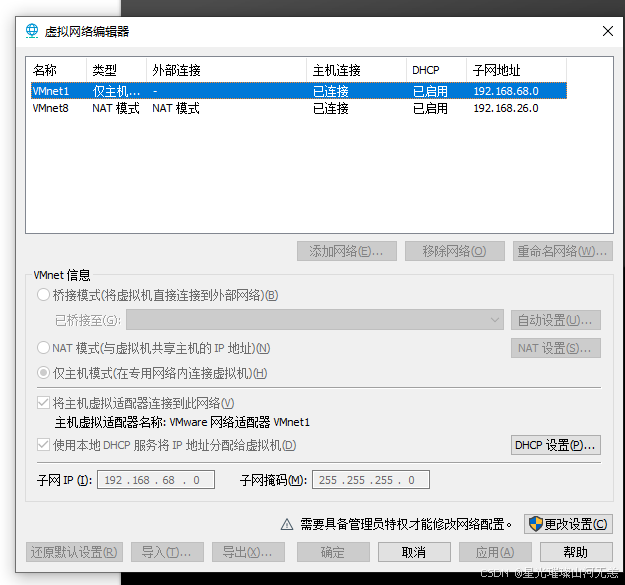Click 仅主机 type cell of VMnet1
The width and height of the screenshot is (625, 585).
pyautogui.click(x=116, y=91)
